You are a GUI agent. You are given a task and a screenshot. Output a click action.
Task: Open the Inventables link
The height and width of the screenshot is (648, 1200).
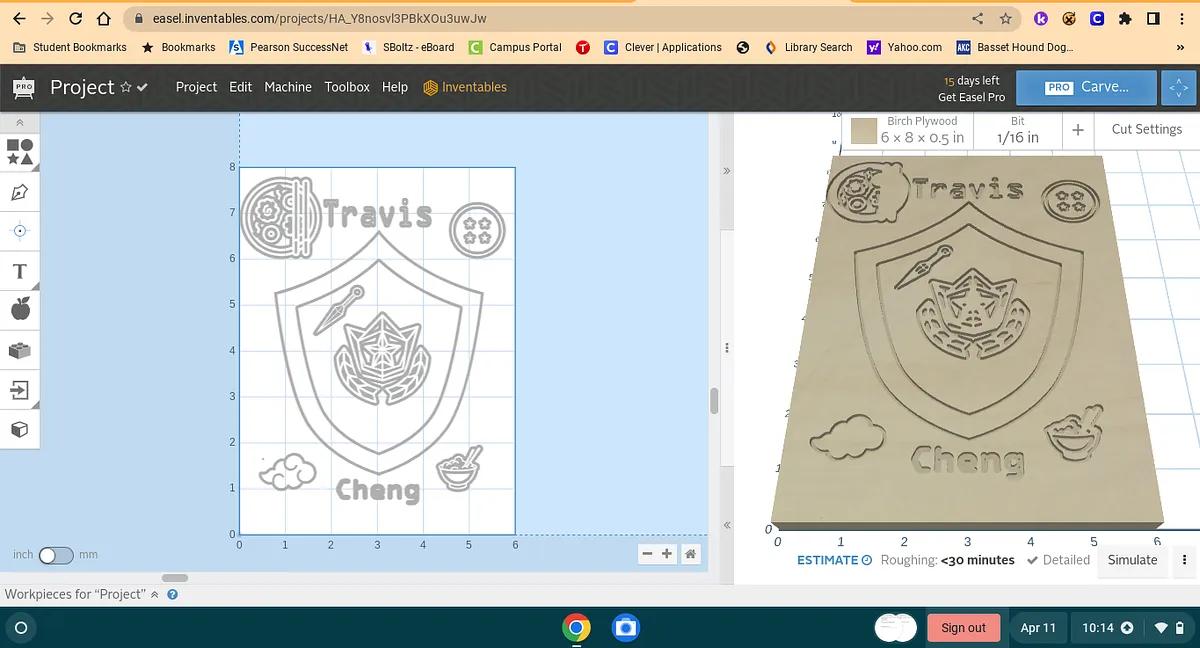[465, 87]
